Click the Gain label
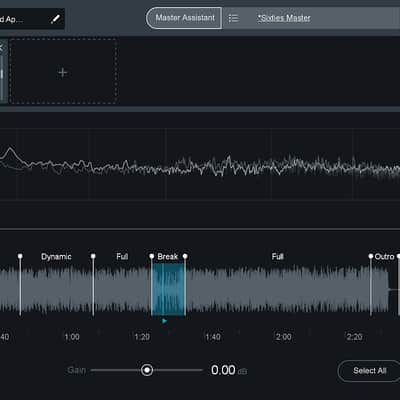The width and height of the screenshot is (400, 400). pos(77,370)
